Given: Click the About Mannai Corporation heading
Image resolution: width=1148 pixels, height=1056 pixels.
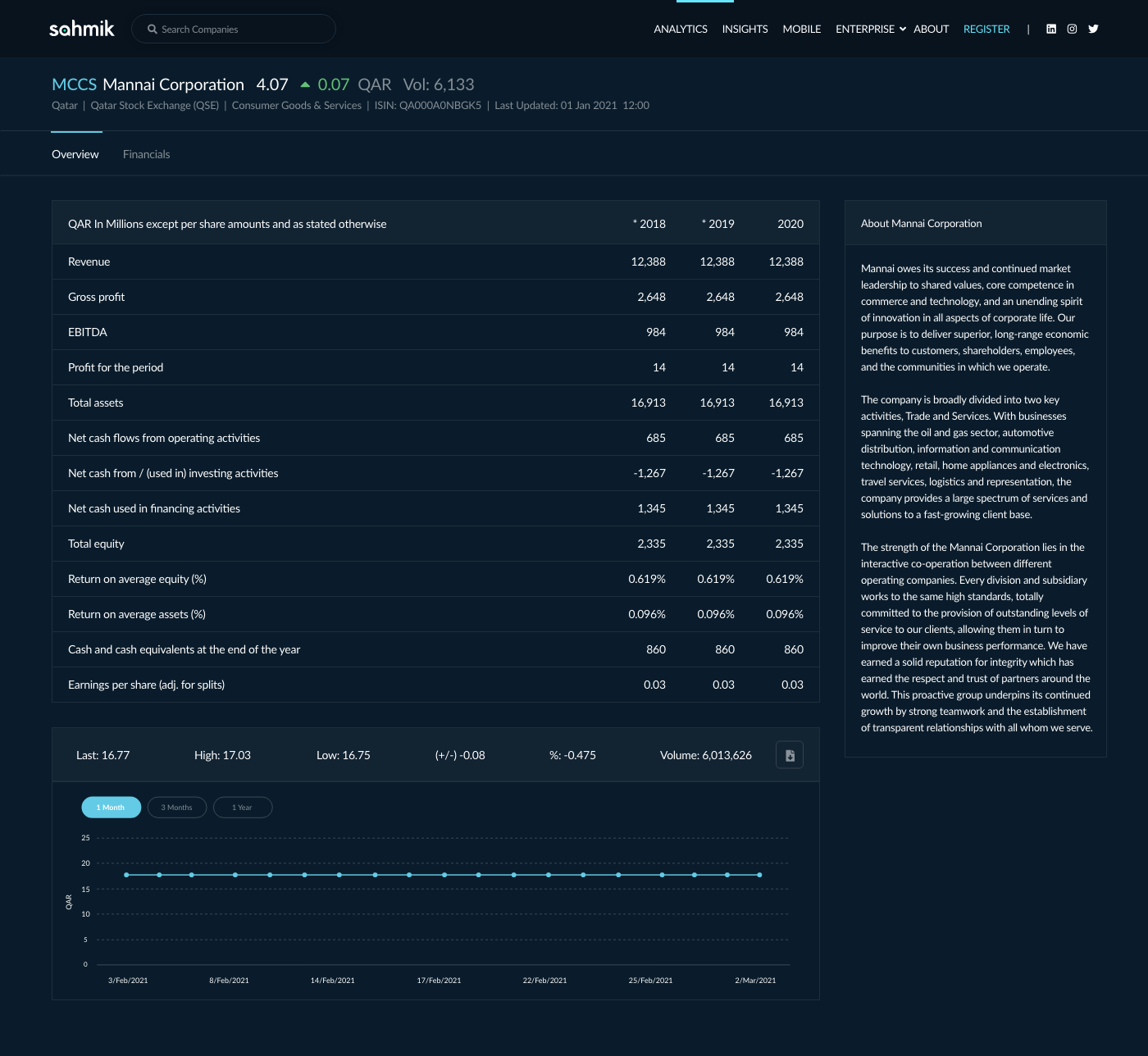Looking at the screenshot, I should (922, 223).
